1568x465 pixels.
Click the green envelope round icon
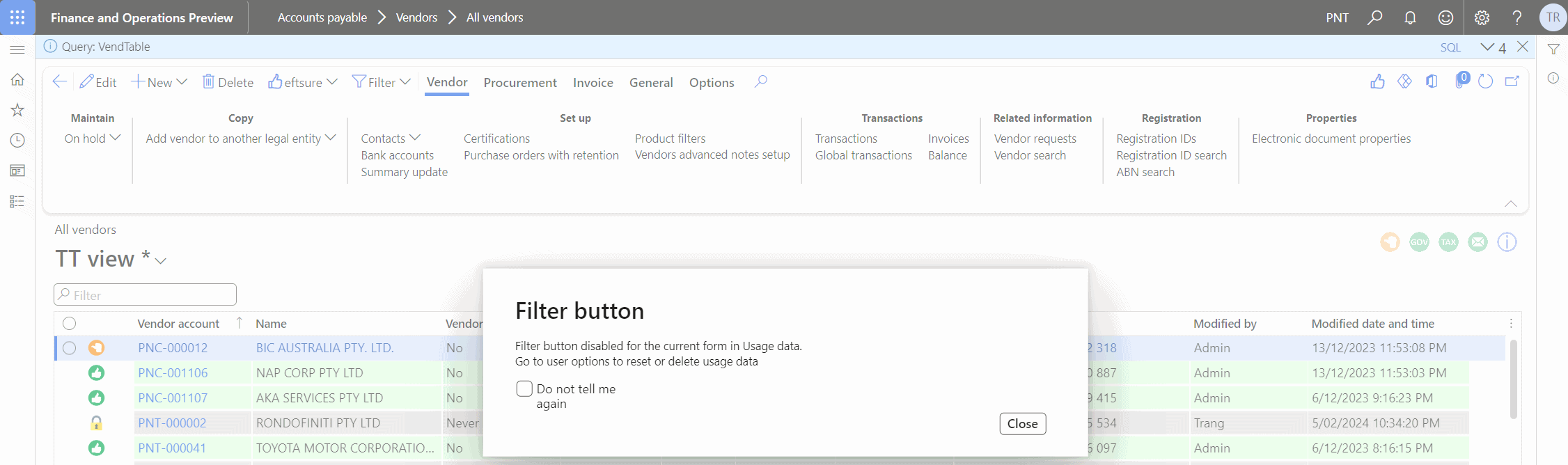1477,242
